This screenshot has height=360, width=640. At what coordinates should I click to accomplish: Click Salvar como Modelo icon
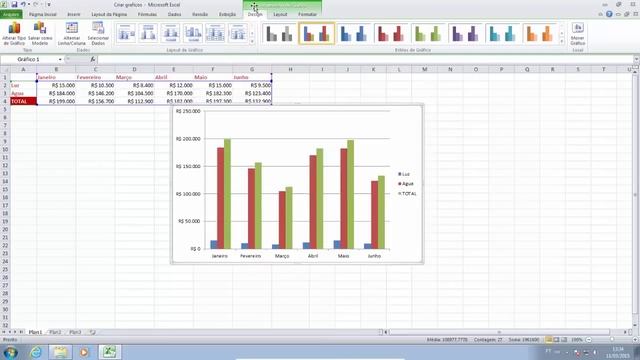pos(40,28)
